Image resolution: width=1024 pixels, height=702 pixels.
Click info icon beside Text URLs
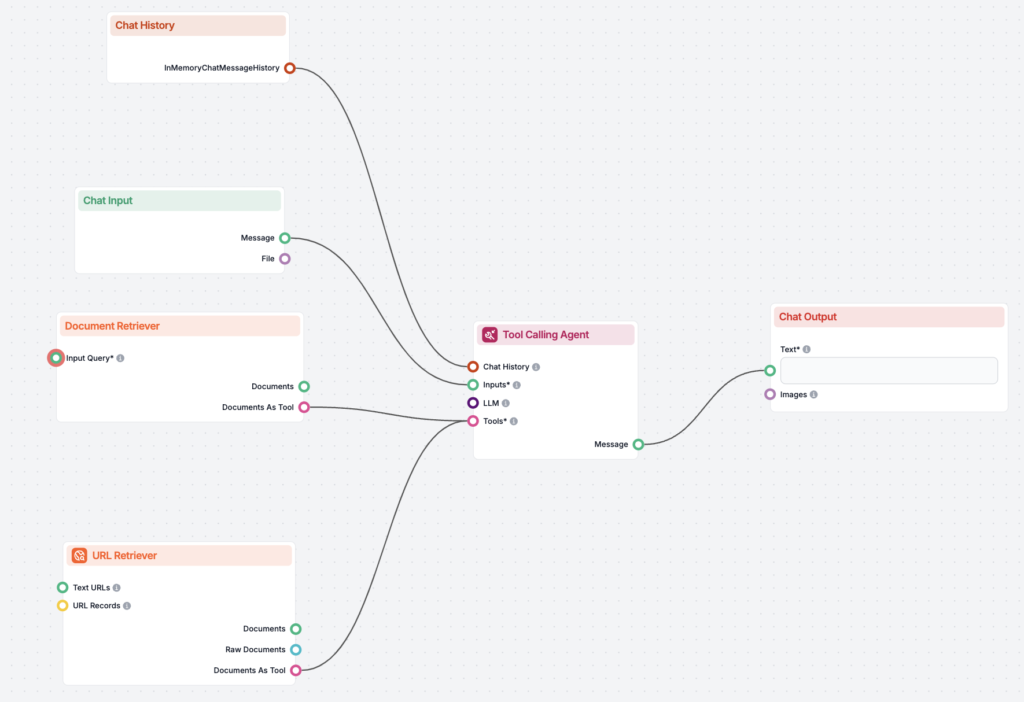[x=117, y=588]
